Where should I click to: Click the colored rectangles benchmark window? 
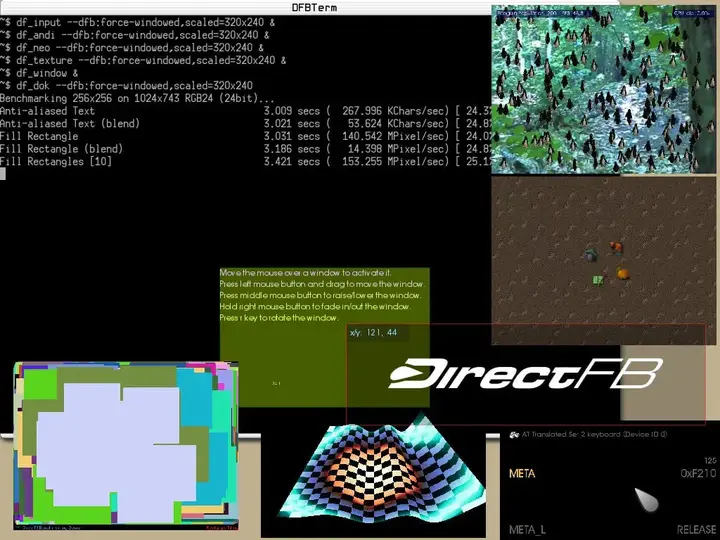[126, 445]
